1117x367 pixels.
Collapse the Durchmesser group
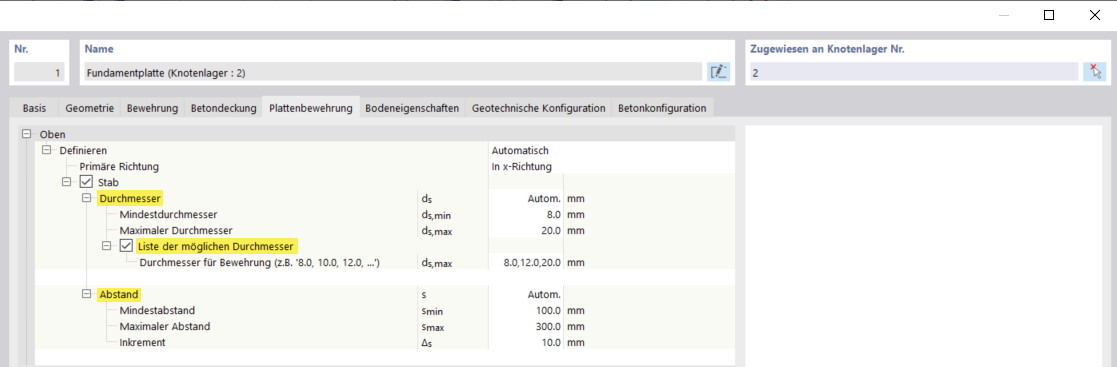click(x=87, y=198)
